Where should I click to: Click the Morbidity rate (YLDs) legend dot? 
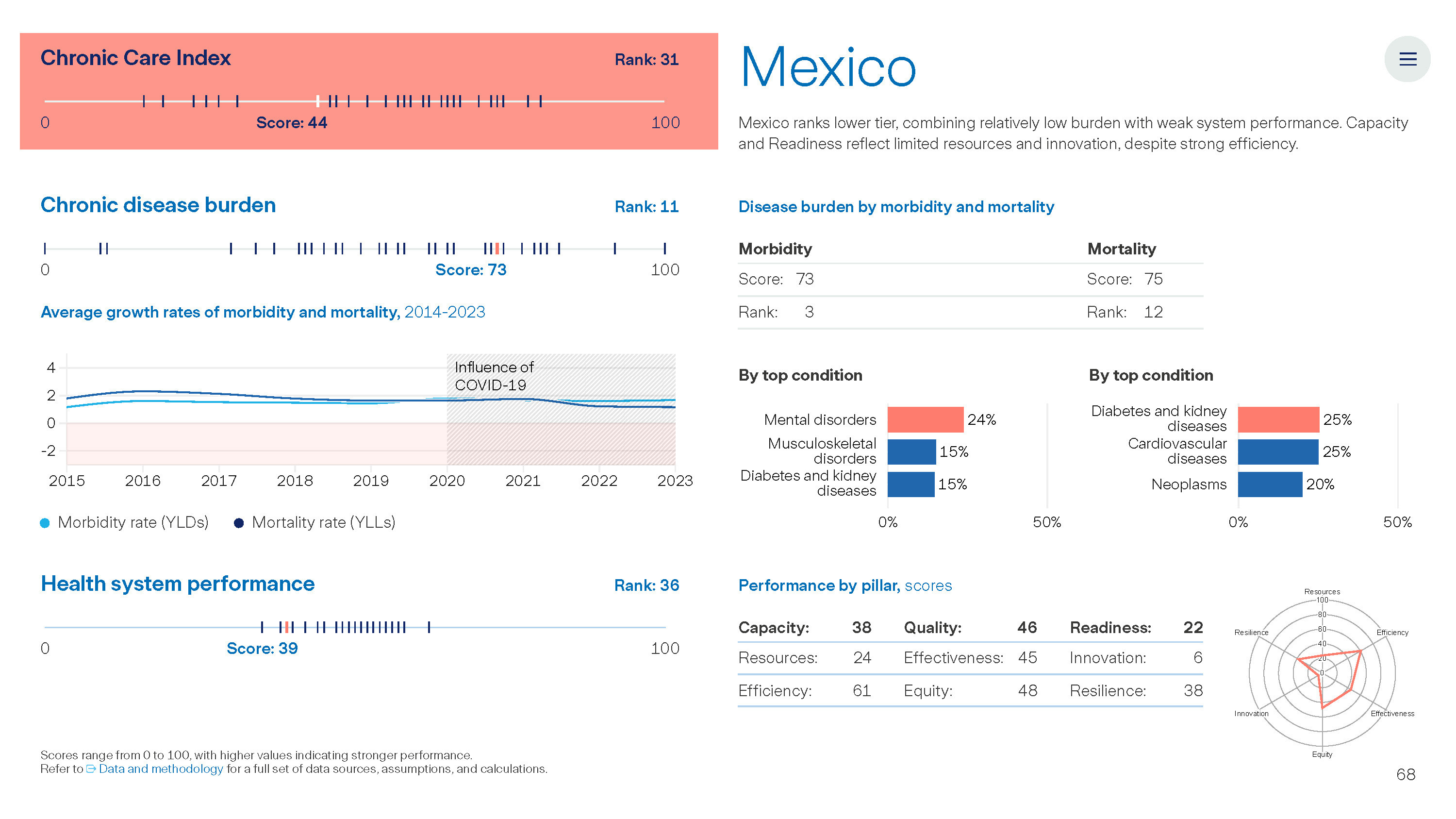point(45,523)
